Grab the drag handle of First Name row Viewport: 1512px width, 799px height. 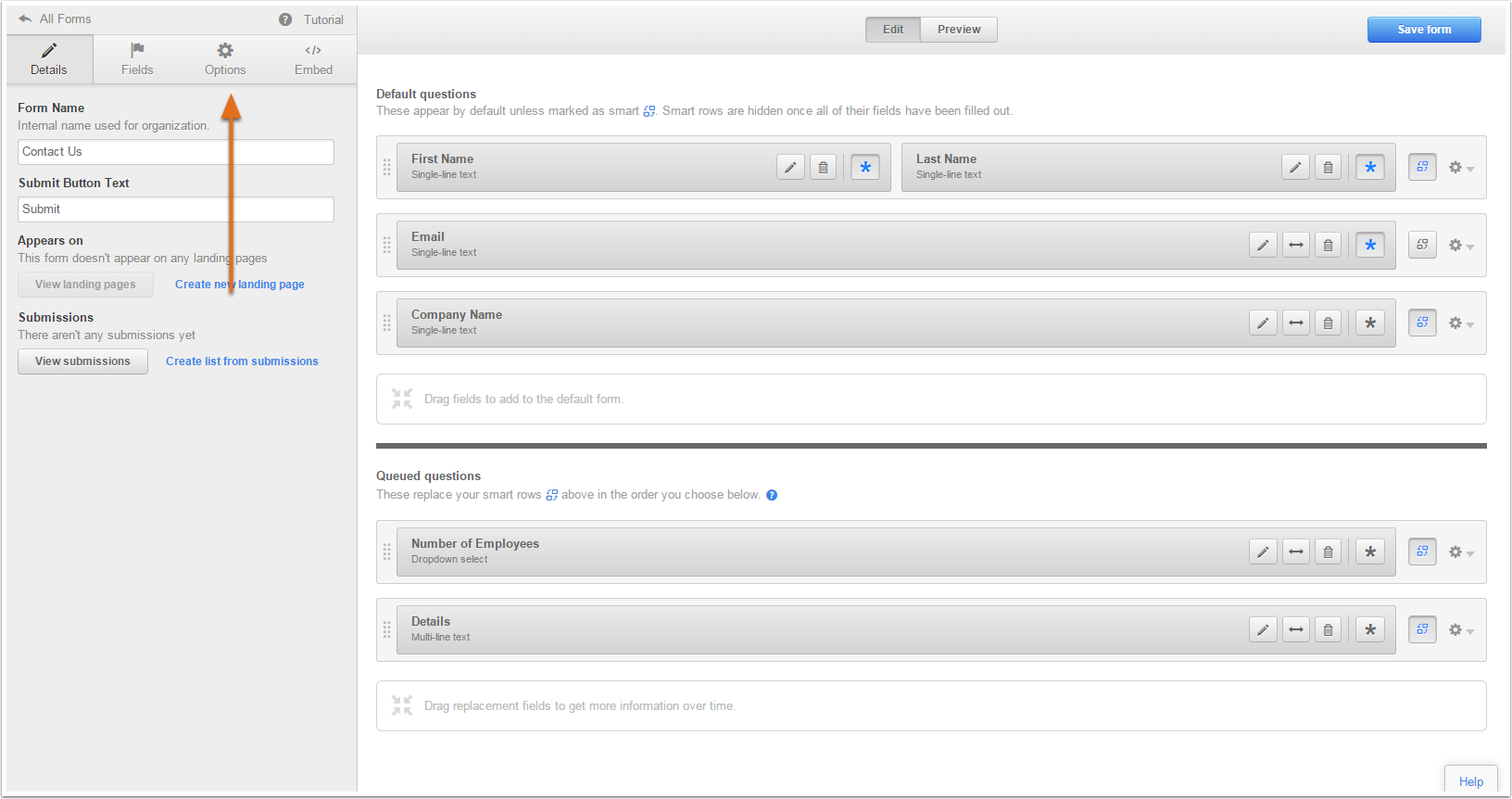[x=387, y=168]
